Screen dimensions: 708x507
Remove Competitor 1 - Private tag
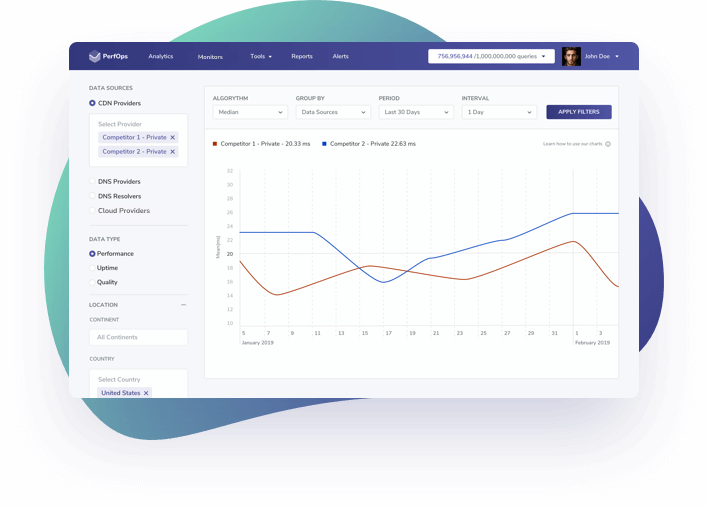(x=172, y=137)
